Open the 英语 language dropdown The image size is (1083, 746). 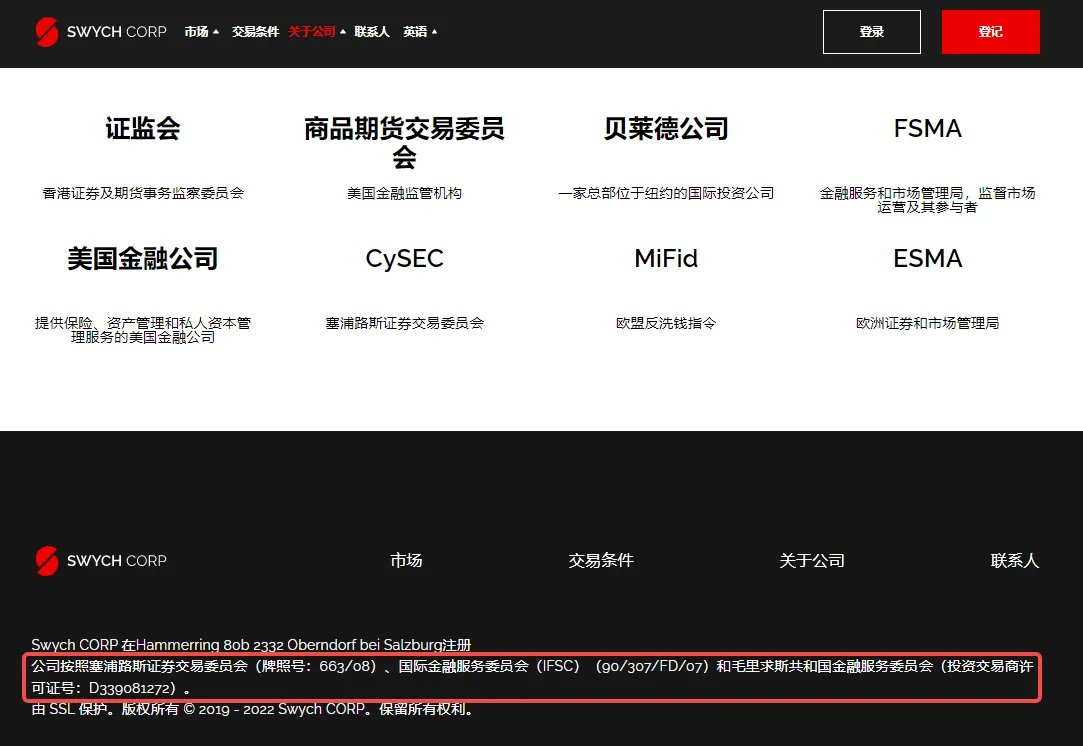click(x=420, y=32)
